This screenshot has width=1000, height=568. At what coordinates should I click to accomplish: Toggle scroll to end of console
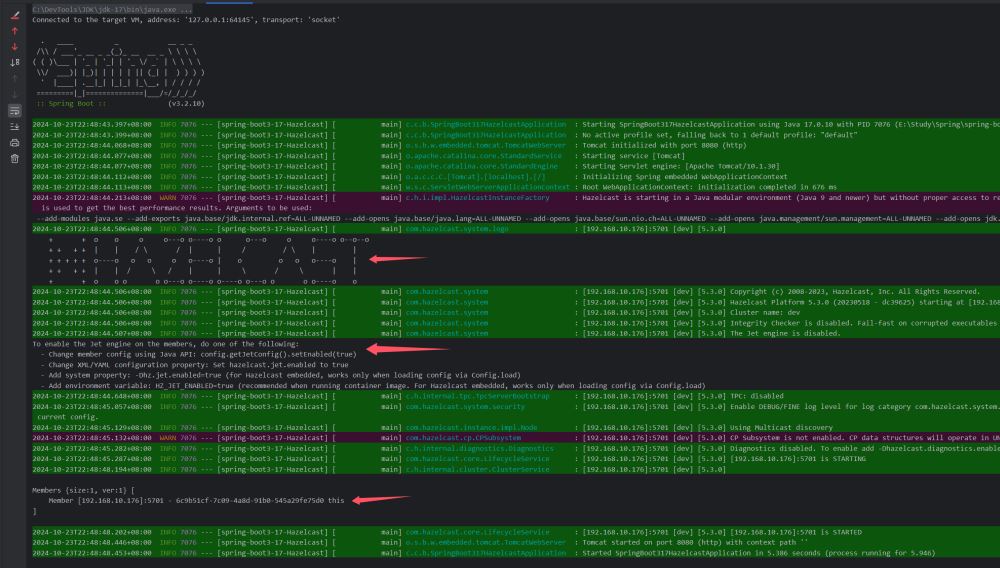(x=15, y=127)
